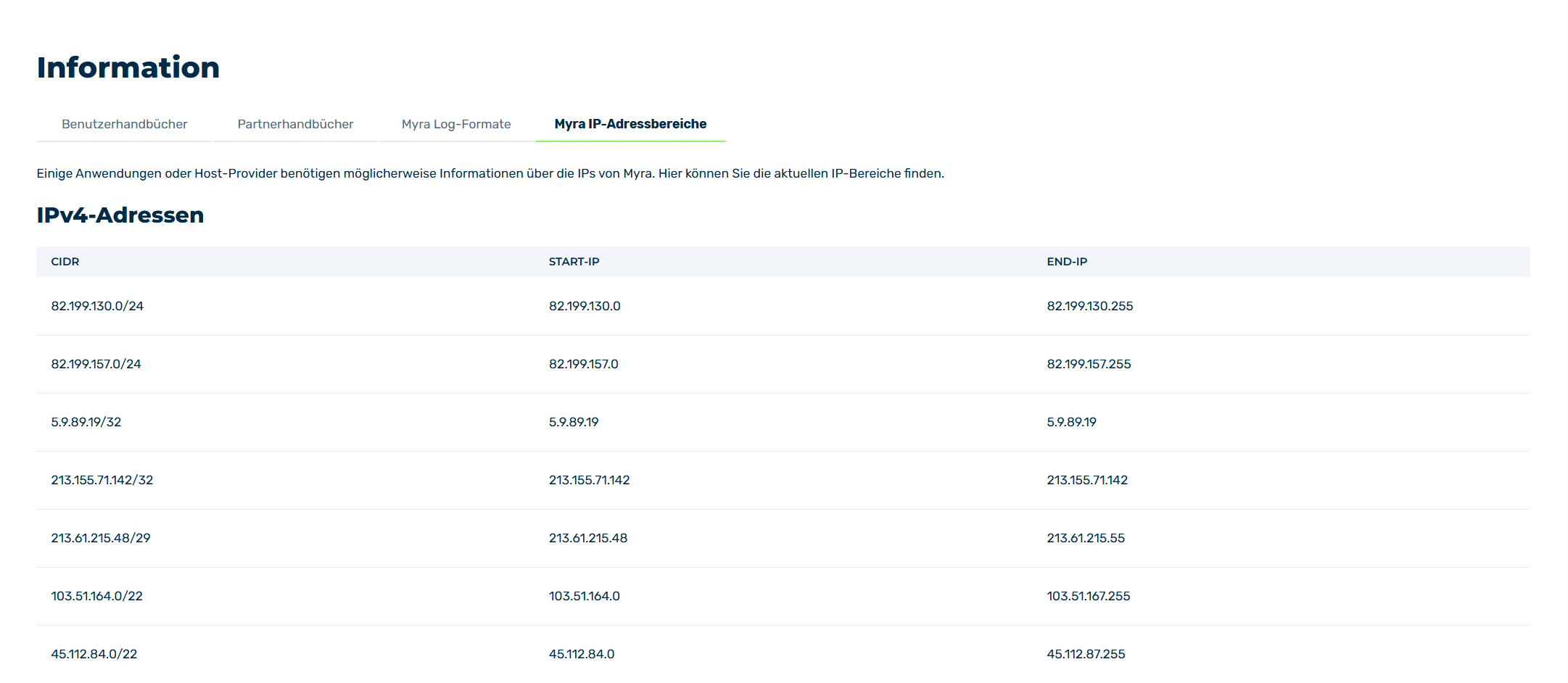Screen dimensions: 1568x683
Task: Click the START-IP column header
Action: (574, 262)
